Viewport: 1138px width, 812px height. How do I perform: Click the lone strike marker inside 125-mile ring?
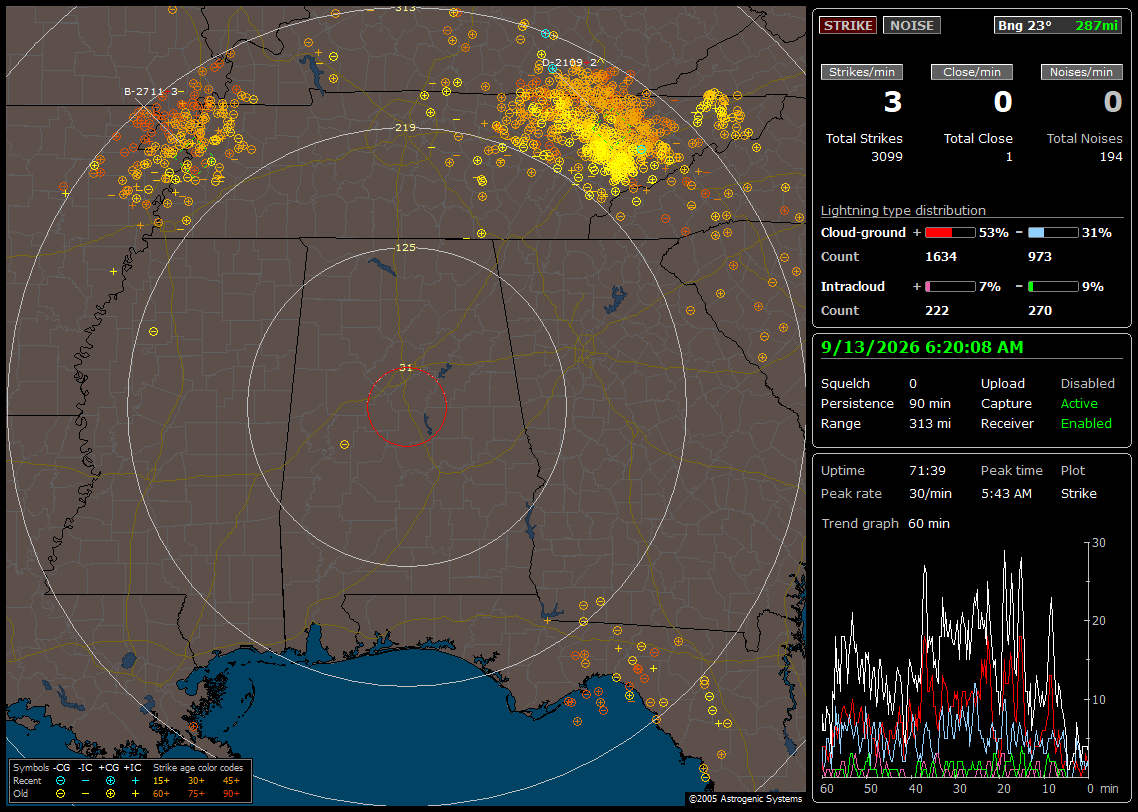(x=344, y=444)
